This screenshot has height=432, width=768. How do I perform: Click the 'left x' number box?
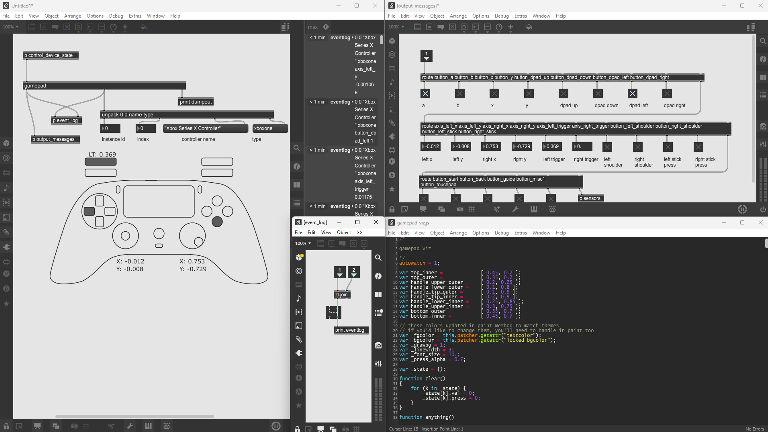431,146
